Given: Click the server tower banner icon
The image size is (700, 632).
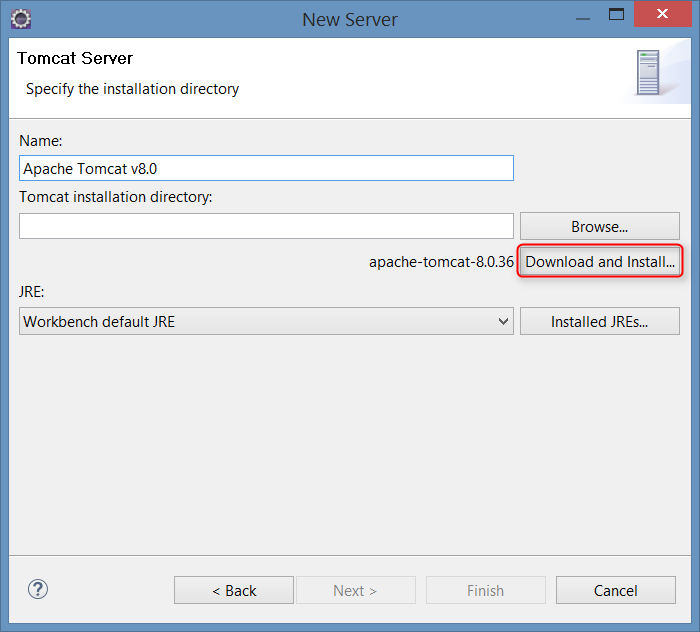Looking at the screenshot, I should [x=648, y=72].
